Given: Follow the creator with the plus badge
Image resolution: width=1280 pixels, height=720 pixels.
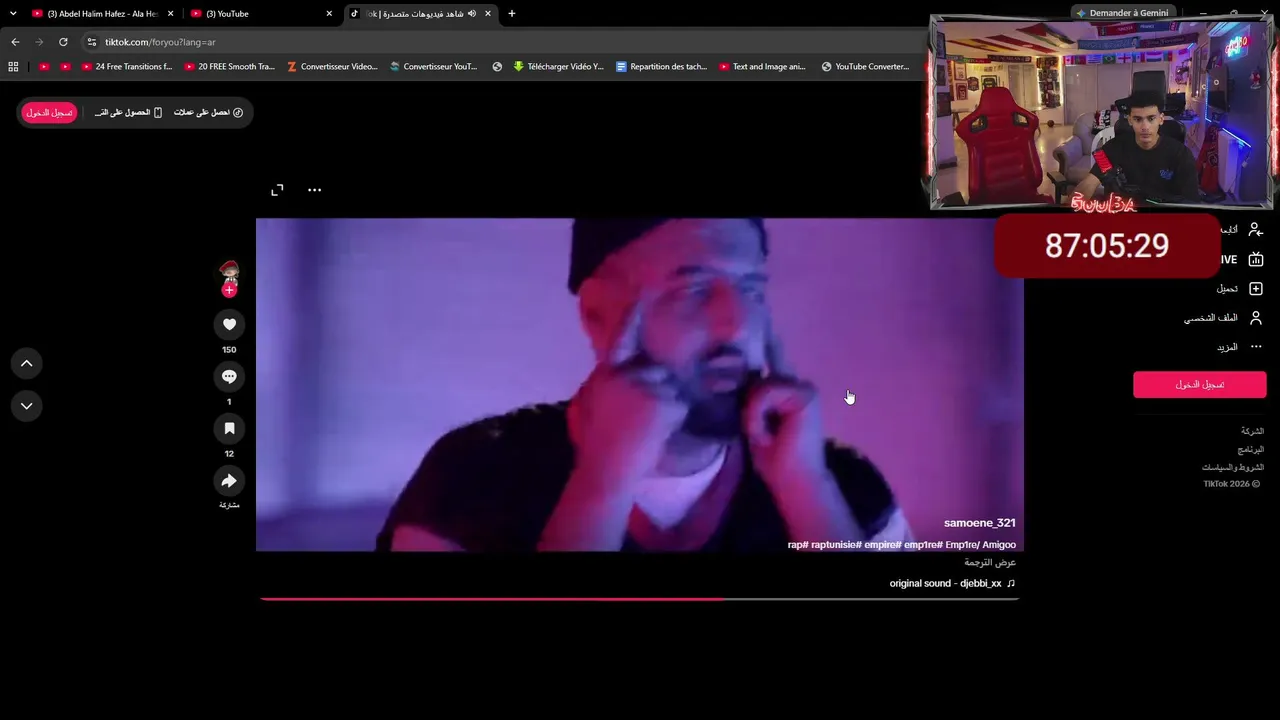Looking at the screenshot, I should 229,290.
